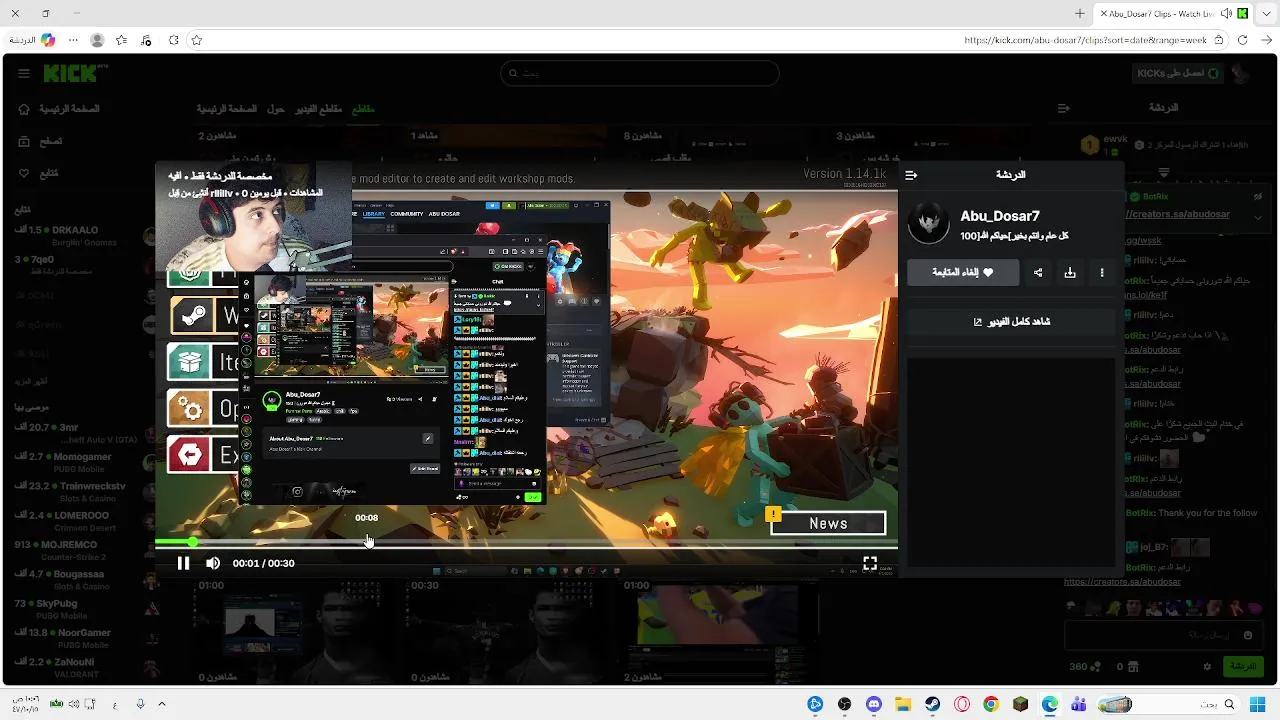Open Discord from taskbar

[874, 705]
